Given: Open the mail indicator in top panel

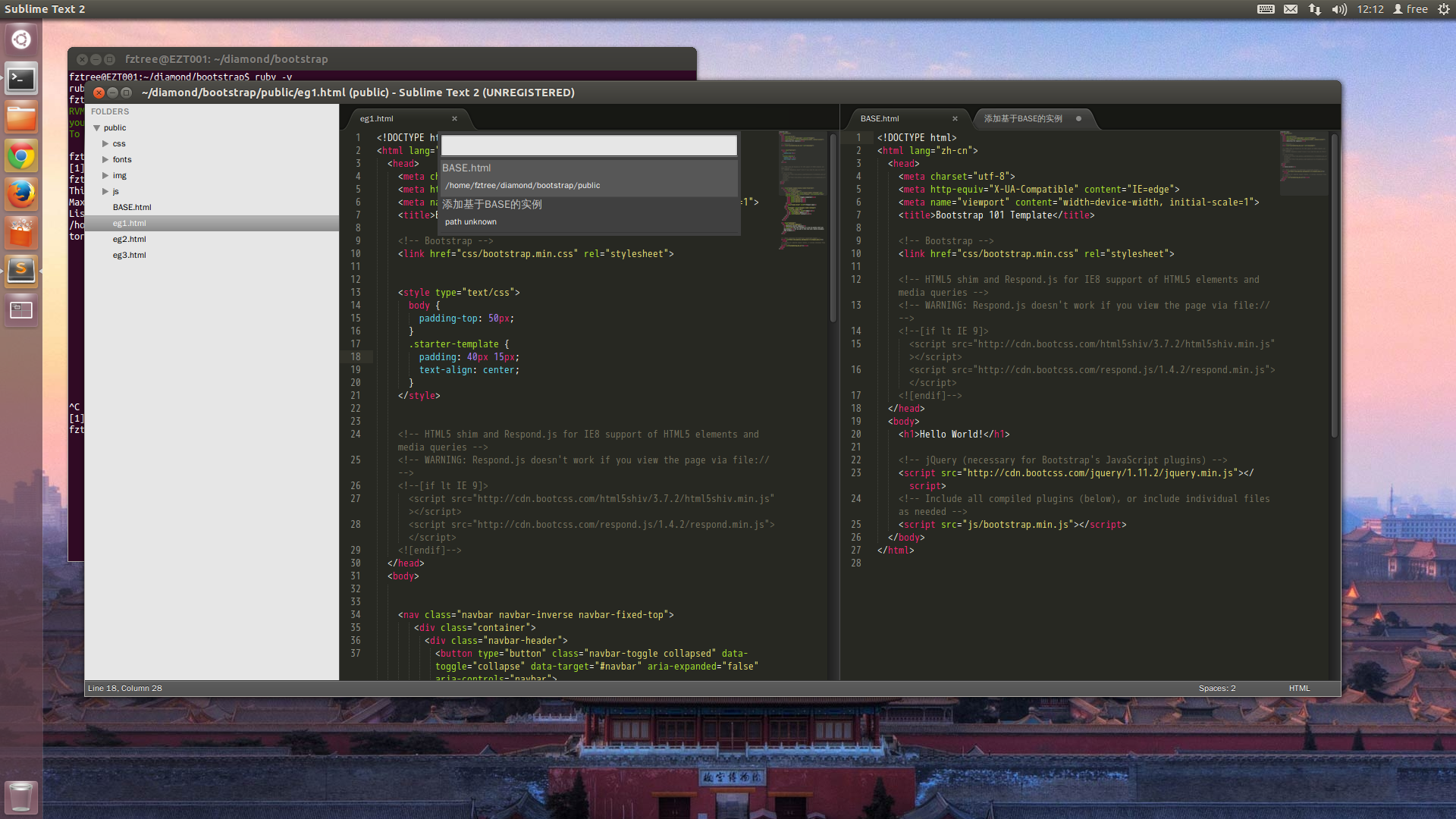Looking at the screenshot, I should click(x=1291, y=9).
